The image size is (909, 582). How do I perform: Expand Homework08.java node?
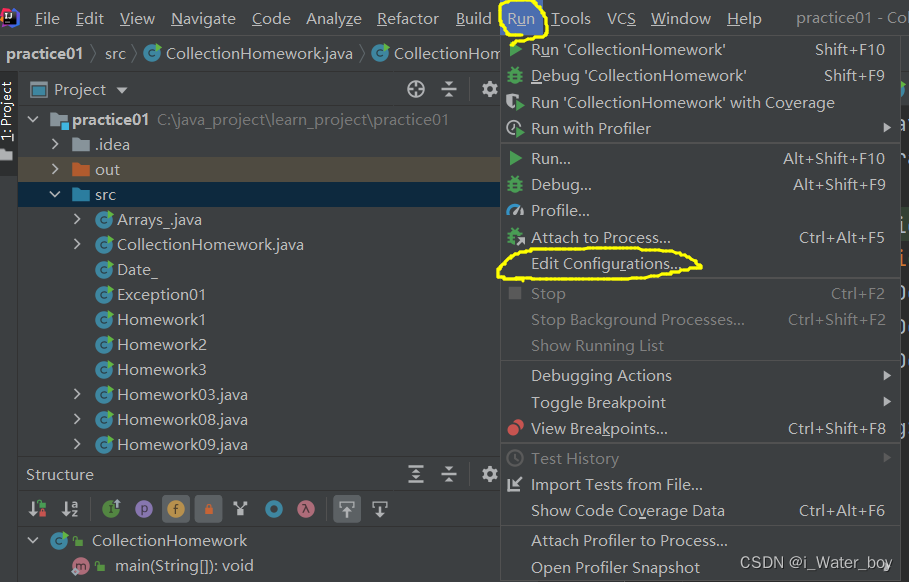[x=77, y=419]
